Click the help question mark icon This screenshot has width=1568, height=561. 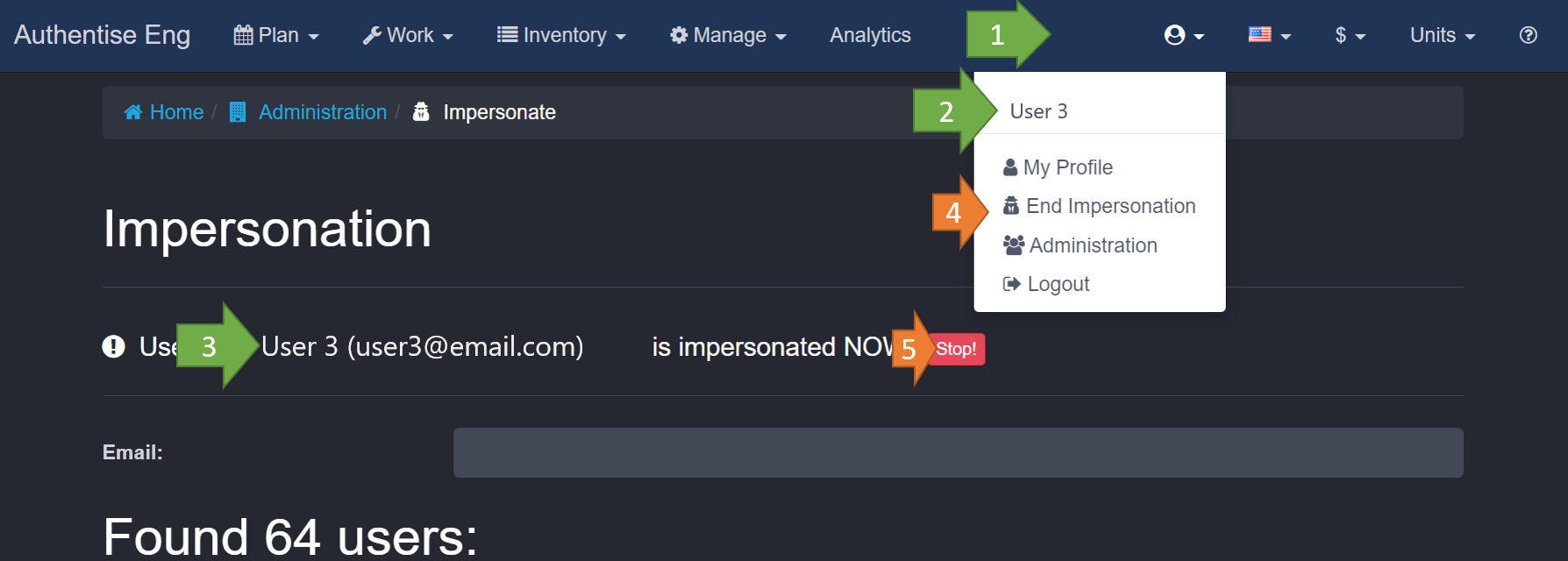(1528, 35)
